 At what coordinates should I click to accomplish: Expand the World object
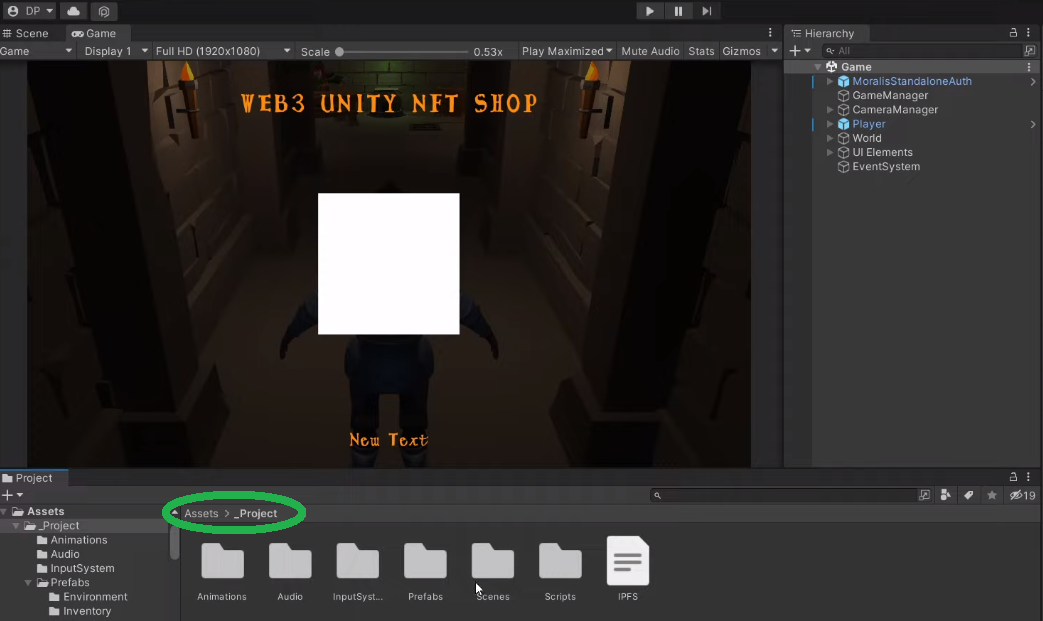tap(829, 138)
